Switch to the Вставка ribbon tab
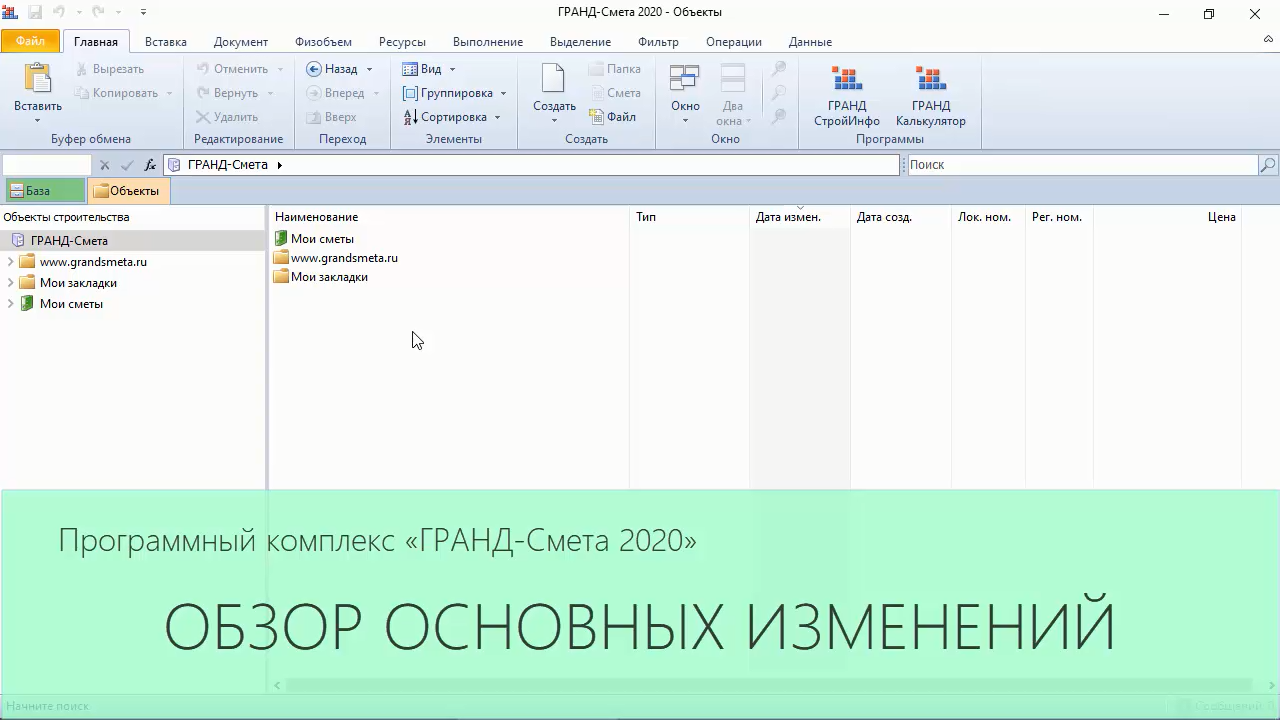1280x720 pixels. [x=166, y=42]
